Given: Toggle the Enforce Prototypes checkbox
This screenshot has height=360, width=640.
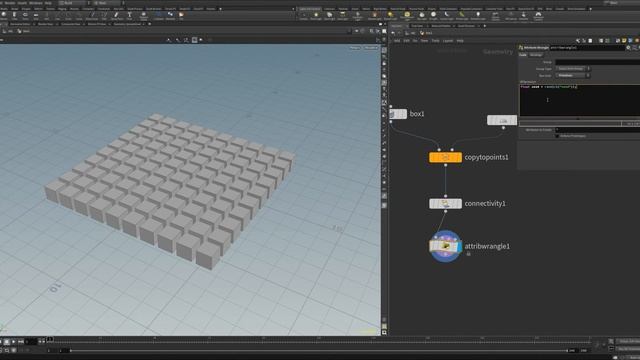Looking at the screenshot, I should (557, 136).
